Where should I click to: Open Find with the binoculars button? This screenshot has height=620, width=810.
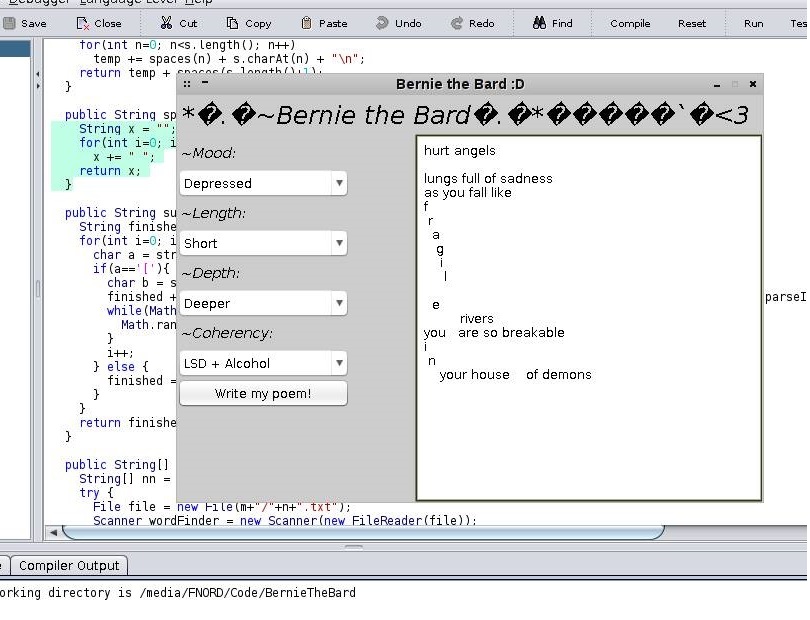tap(553, 23)
